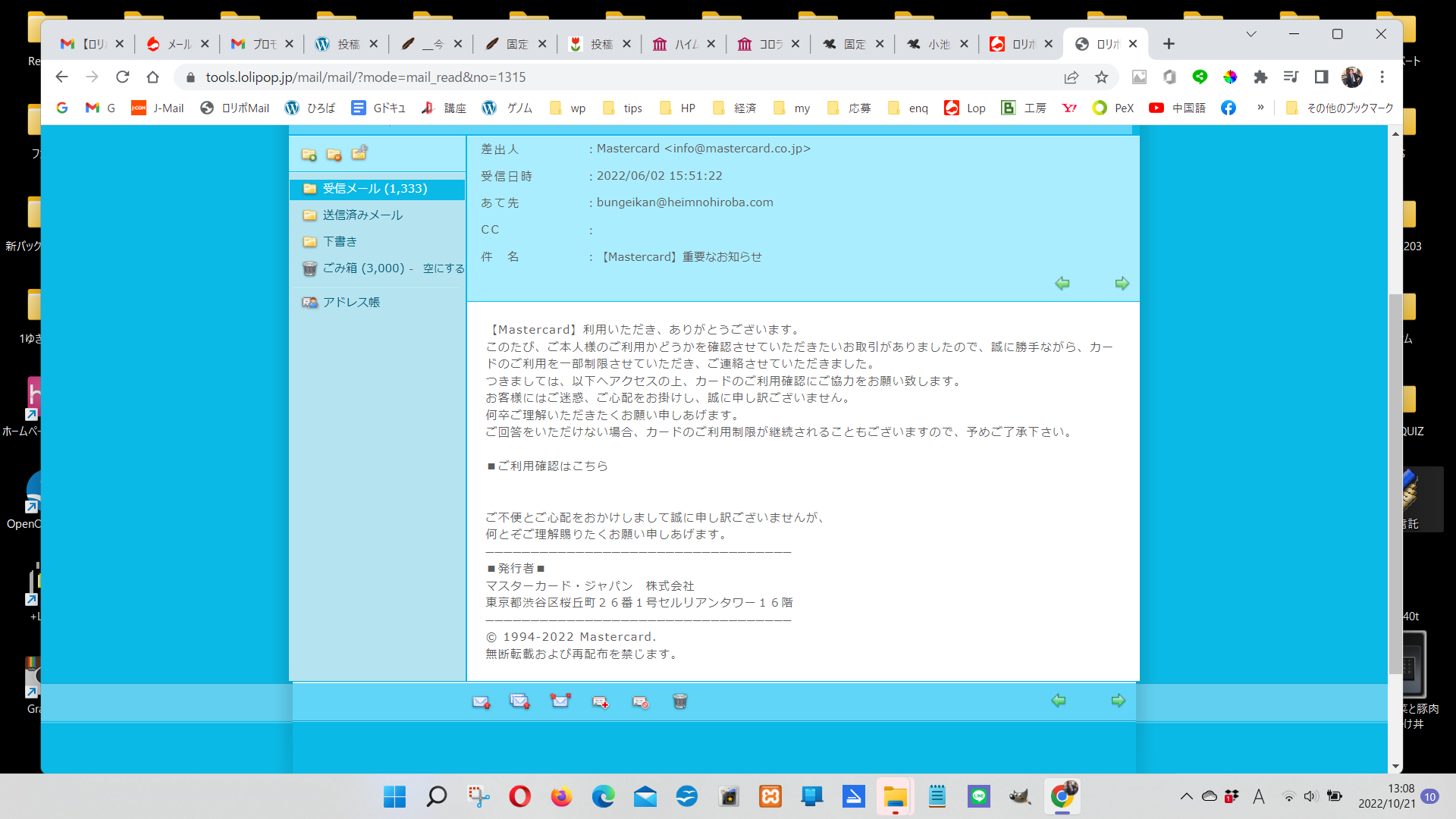Screen dimensions: 1456x819
Task: Open the 下書き drafts folder
Action: pos(340,242)
